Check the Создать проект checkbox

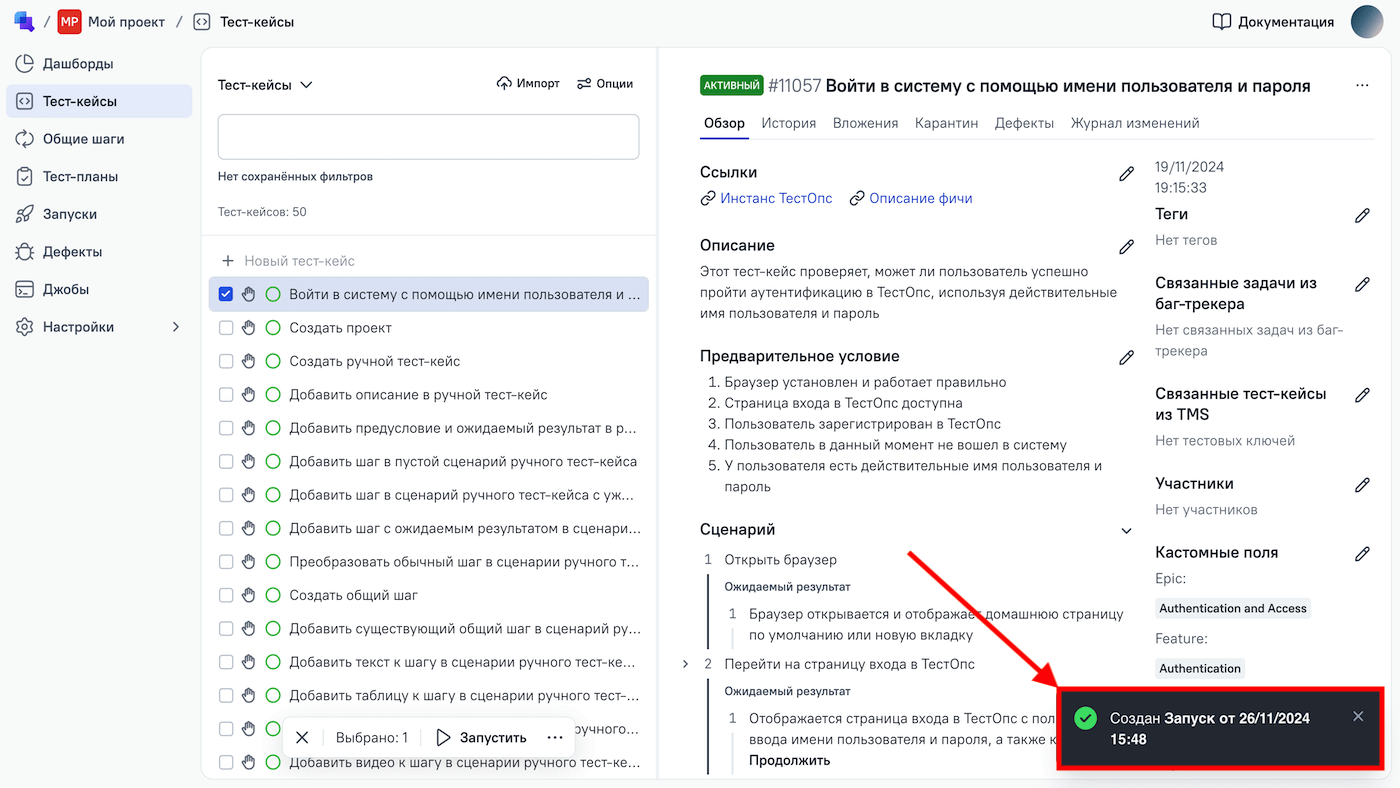pos(226,328)
